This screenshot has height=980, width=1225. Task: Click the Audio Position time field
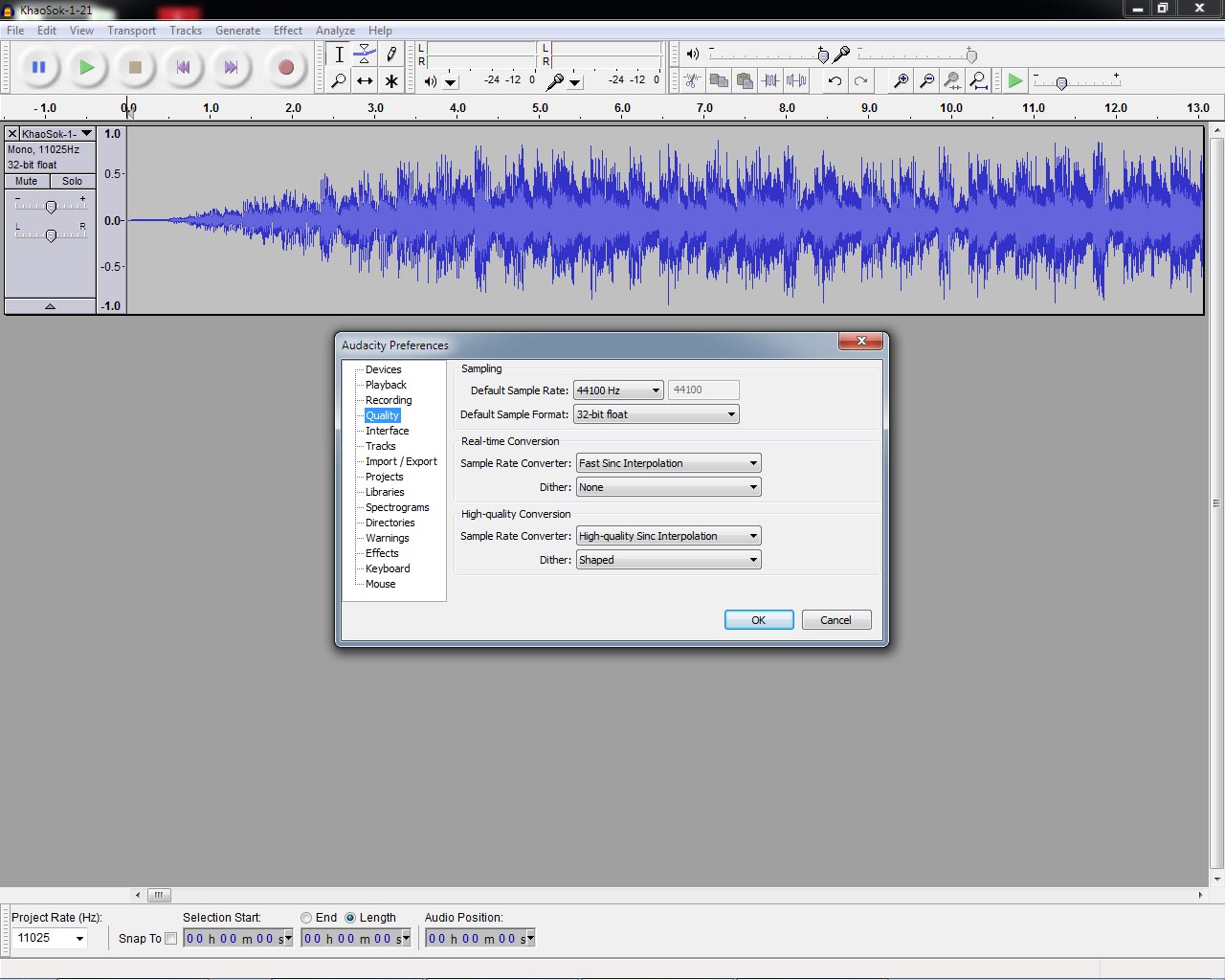click(480, 939)
